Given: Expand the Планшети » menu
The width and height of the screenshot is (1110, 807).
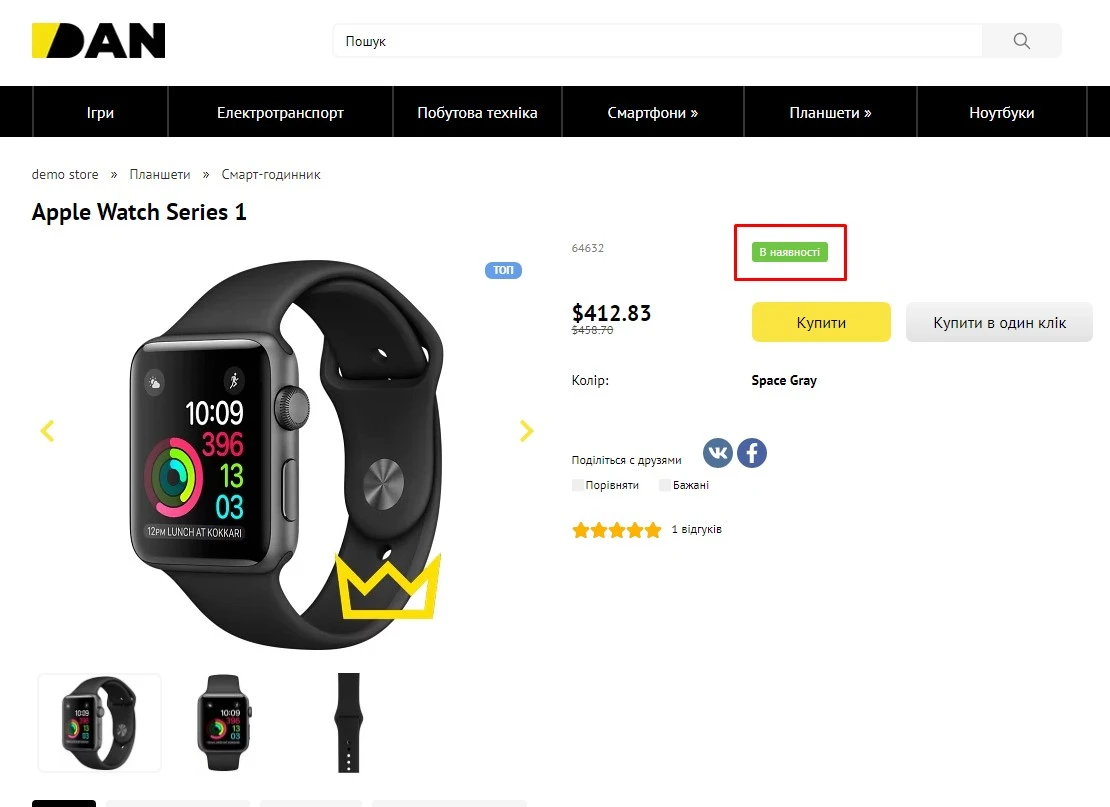Looking at the screenshot, I should click(x=830, y=112).
